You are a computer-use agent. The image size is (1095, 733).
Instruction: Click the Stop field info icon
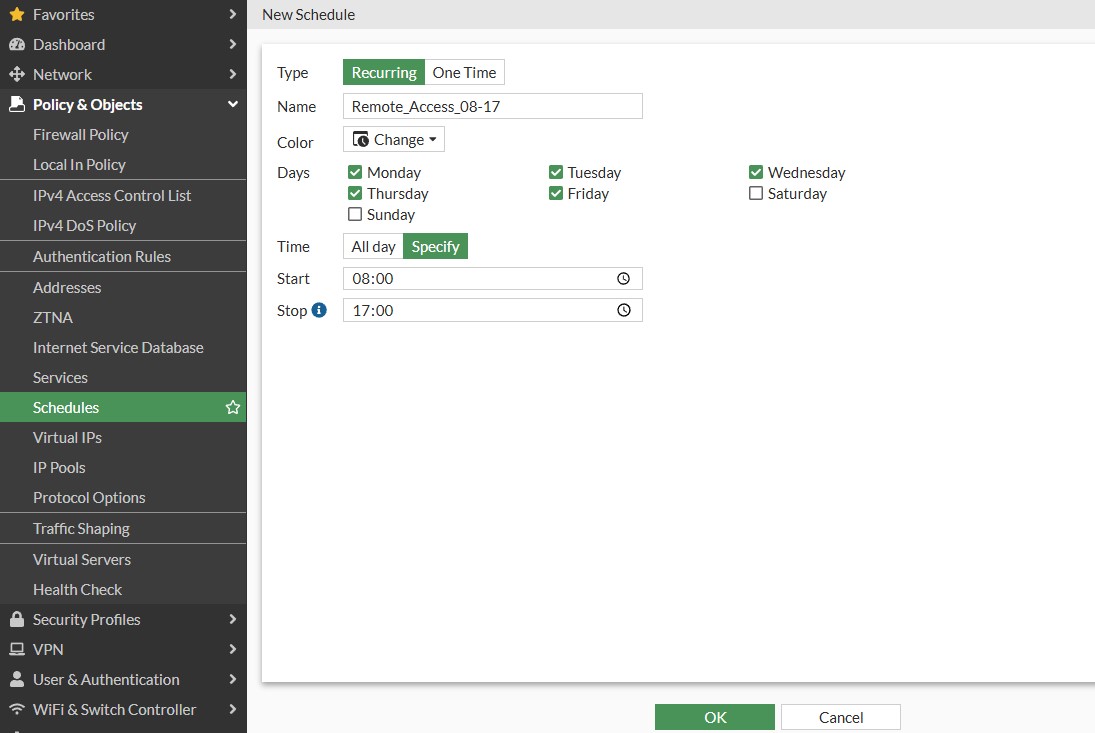pyautogui.click(x=319, y=310)
